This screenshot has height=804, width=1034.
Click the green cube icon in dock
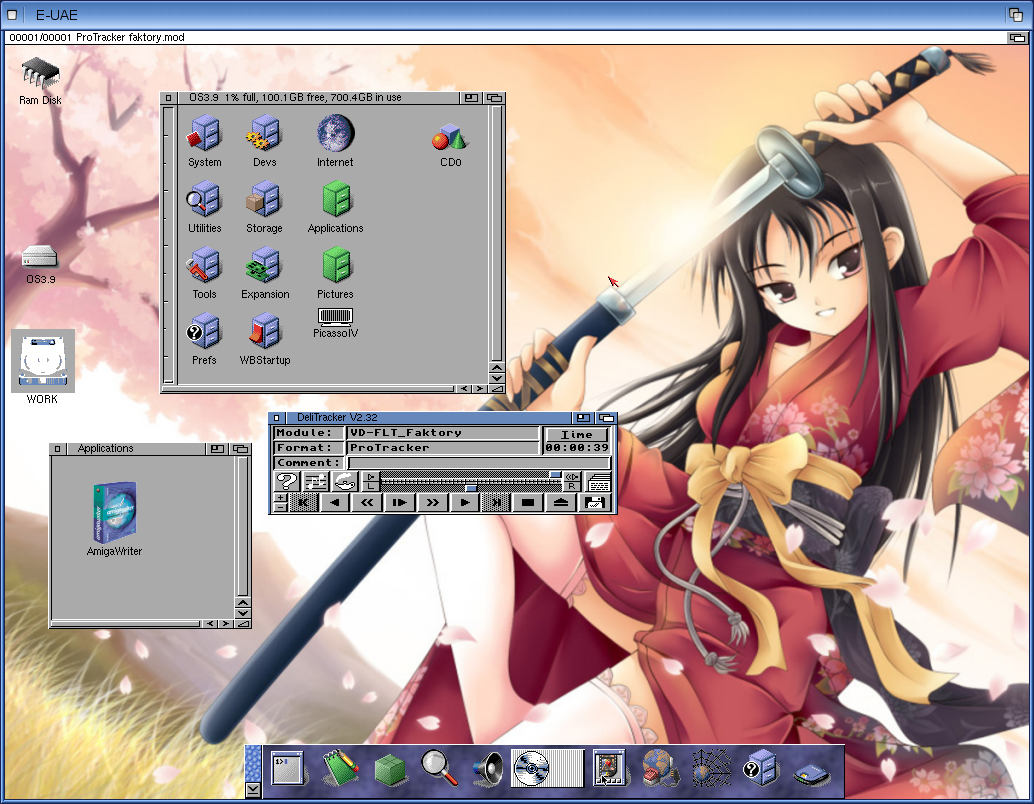(390, 770)
